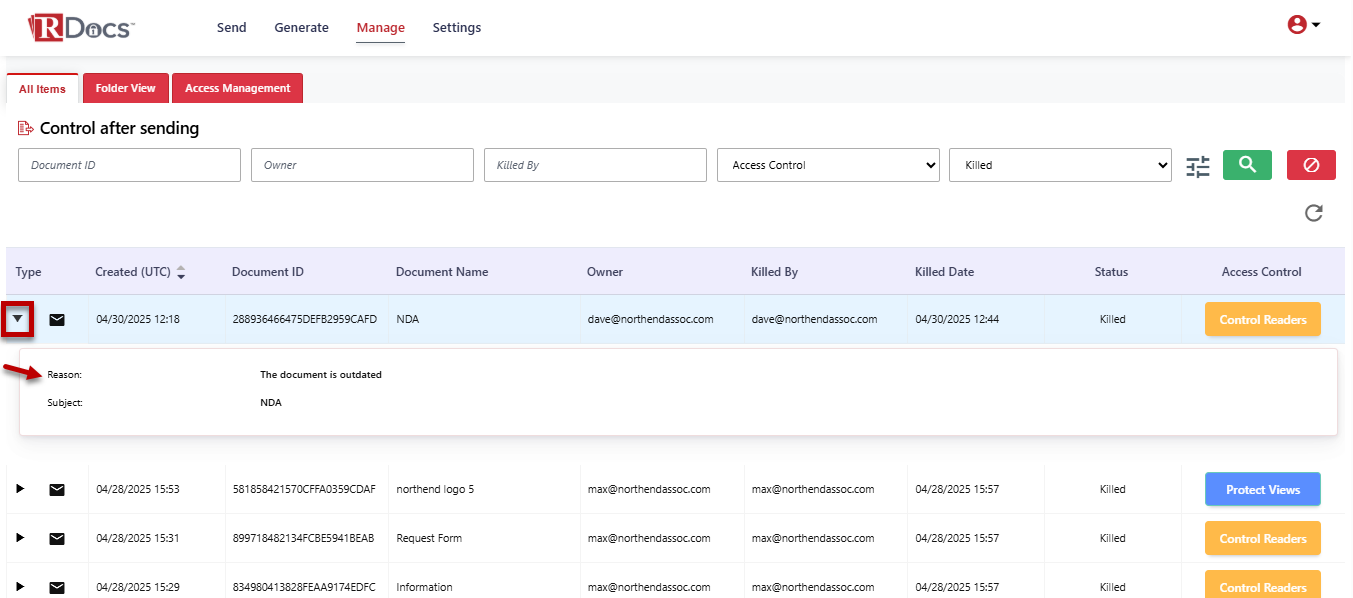Screen dimensions: 1353x598
Task: Click the 04/28/2025 15:29 created date
Action: point(137,587)
